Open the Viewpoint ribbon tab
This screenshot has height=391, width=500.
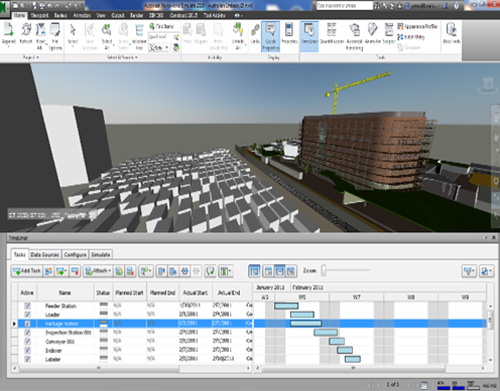point(40,15)
